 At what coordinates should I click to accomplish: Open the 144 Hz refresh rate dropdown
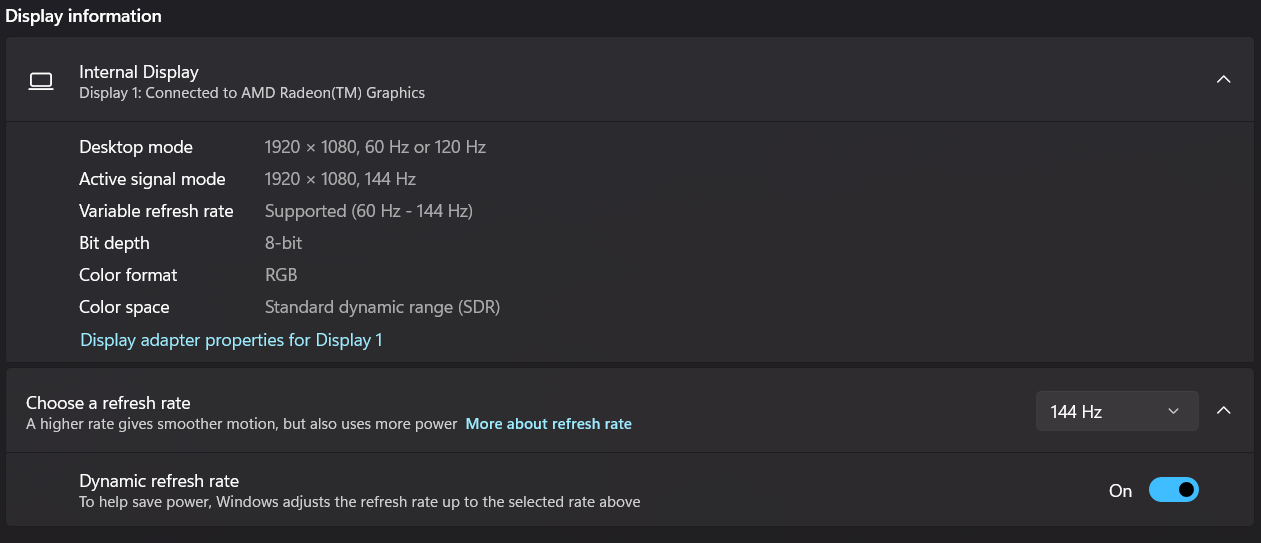tap(1116, 411)
